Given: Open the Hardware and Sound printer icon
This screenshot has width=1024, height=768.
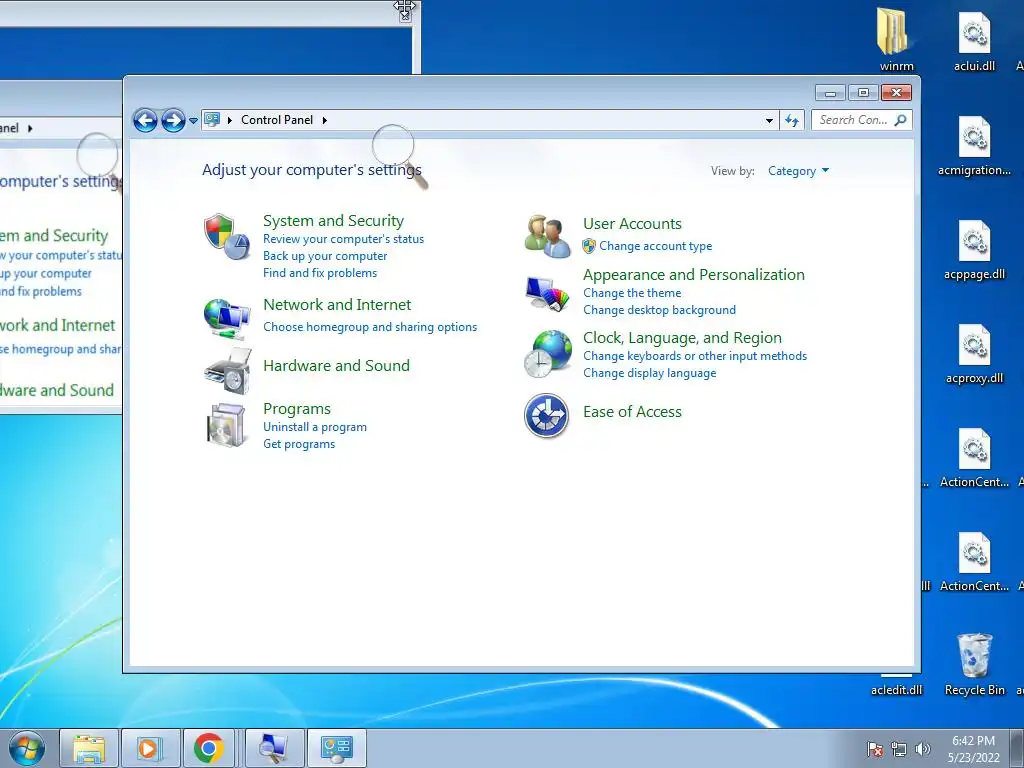Looking at the screenshot, I should pyautogui.click(x=227, y=370).
